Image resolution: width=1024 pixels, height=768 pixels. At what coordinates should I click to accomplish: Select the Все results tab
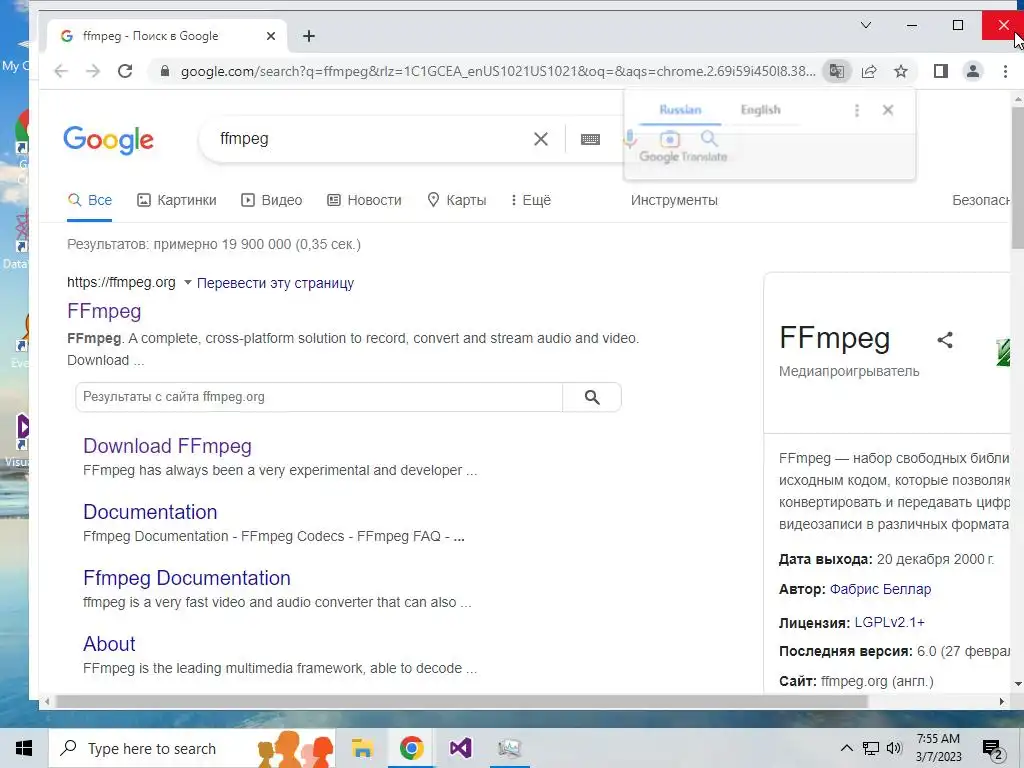click(90, 200)
